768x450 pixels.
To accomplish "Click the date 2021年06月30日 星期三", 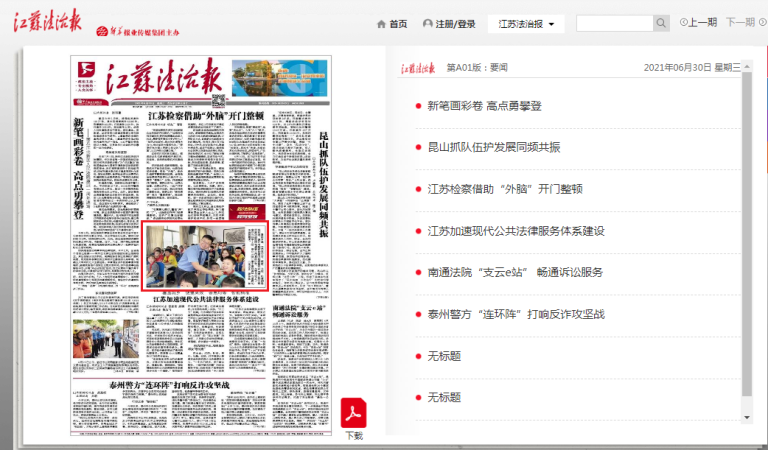I will pyautogui.click(x=692, y=68).
